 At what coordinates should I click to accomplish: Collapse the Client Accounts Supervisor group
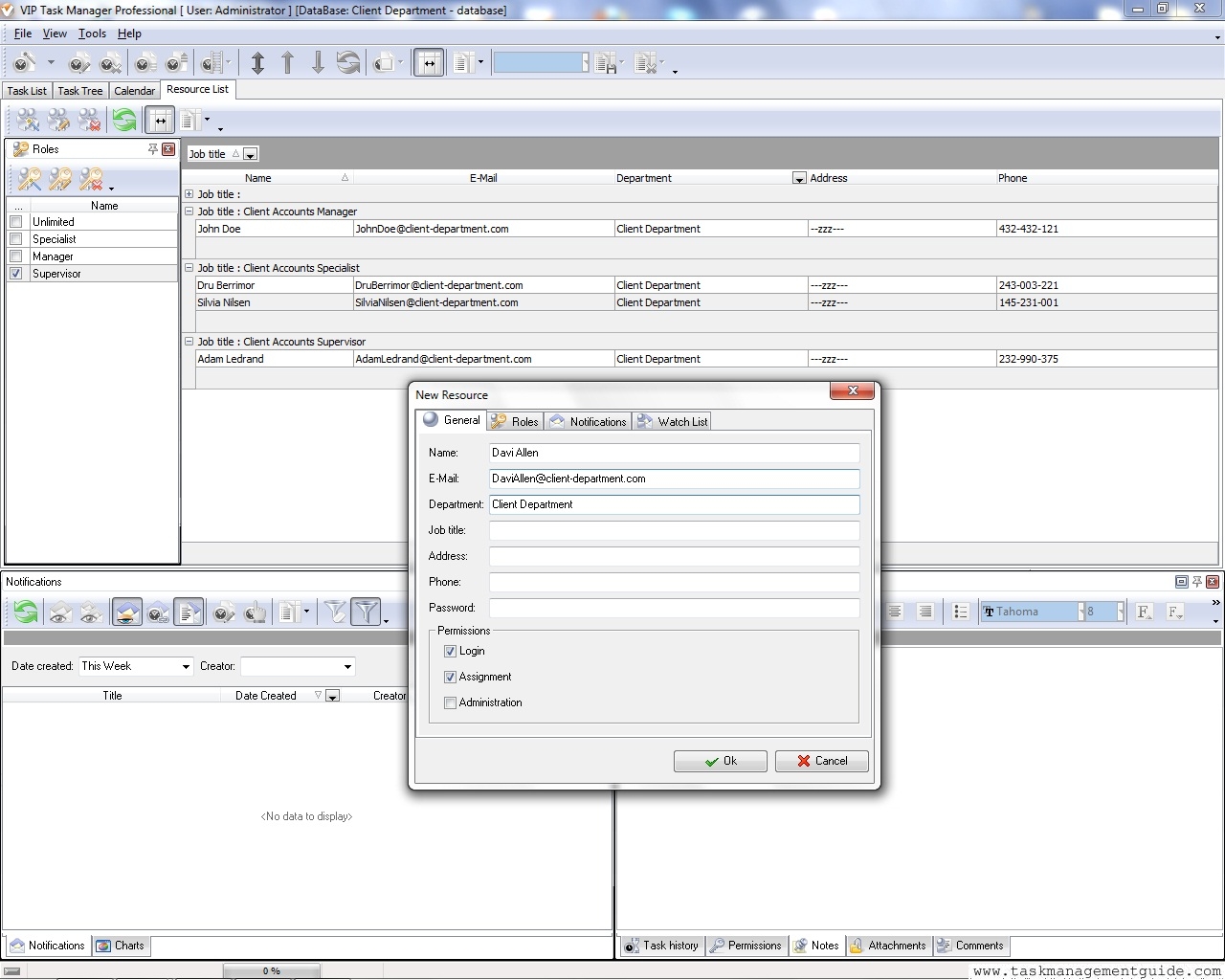tap(189, 342)
